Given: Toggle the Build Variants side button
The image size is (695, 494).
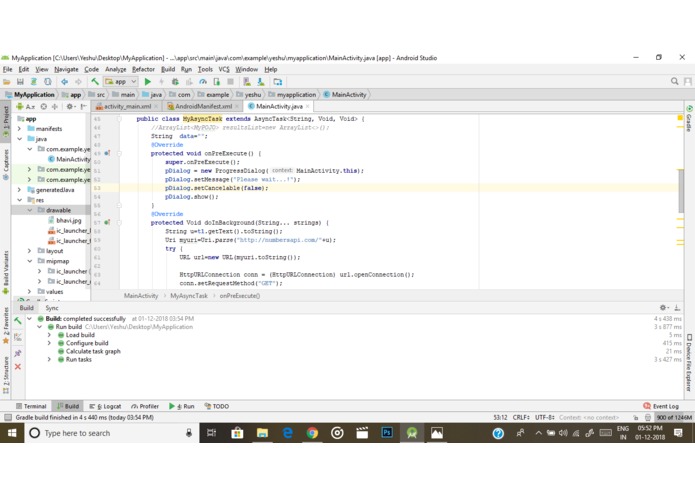Looking at the screenshot, I should [6, 272].
